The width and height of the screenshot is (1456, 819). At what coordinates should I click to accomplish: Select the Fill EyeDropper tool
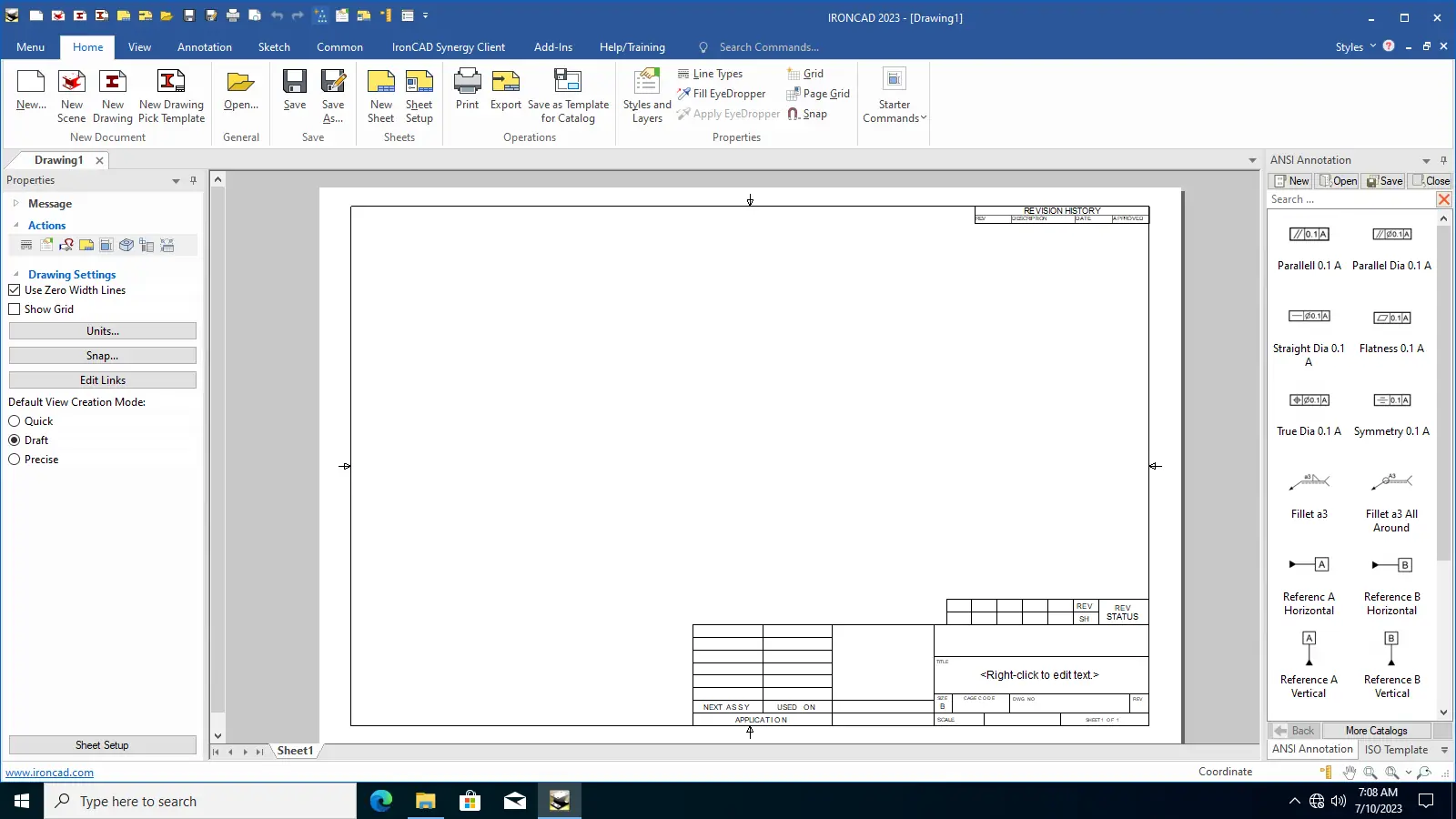click(x=722, y=94)
